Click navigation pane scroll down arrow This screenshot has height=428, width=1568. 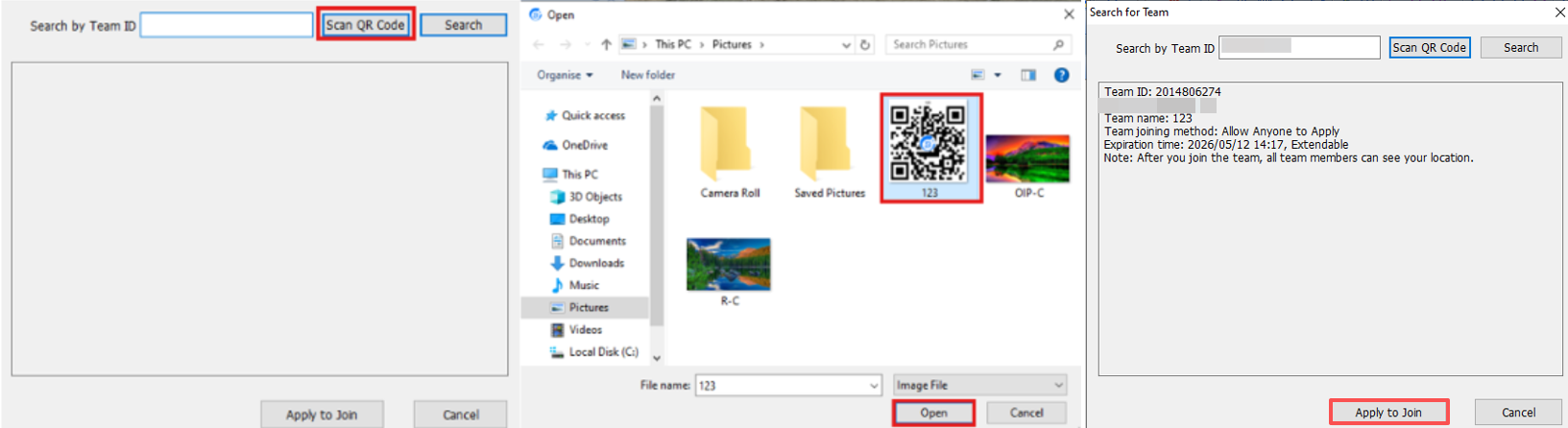point(657,358)
